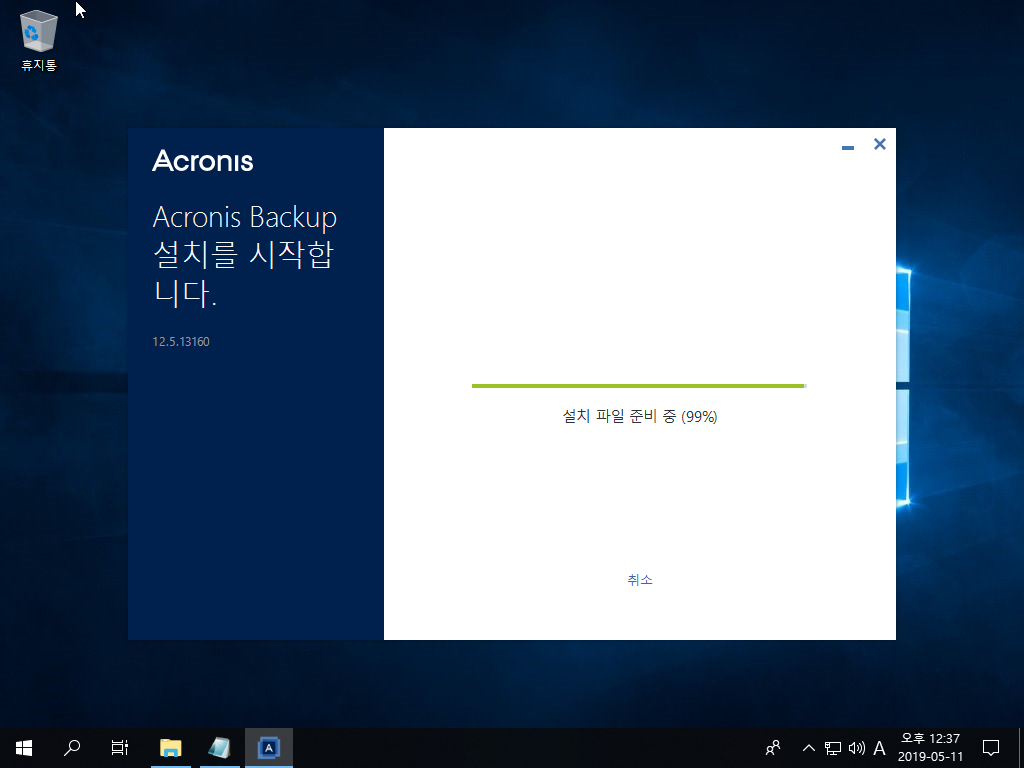Toggle the IME input mode indicator A
This screenshot has width=1024, height=768.
[x=879, y=748]
